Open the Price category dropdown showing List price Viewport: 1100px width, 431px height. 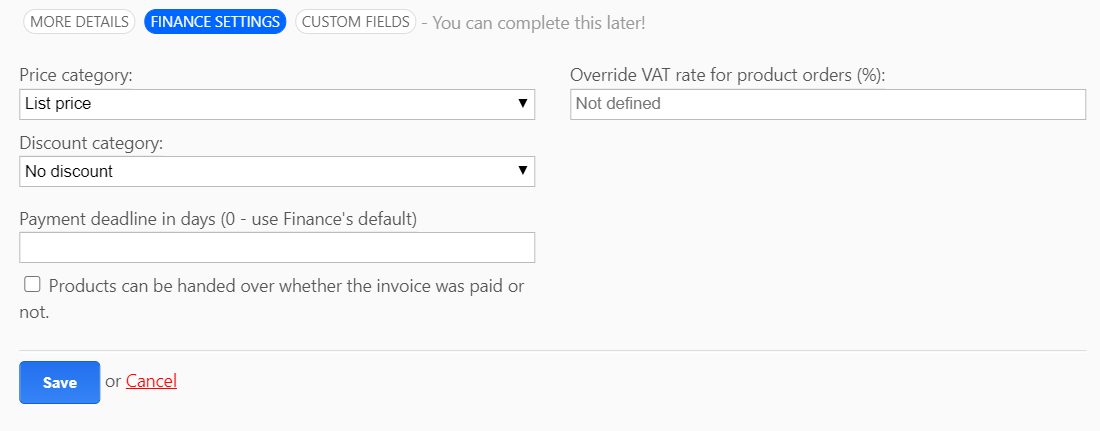point(277,104)
